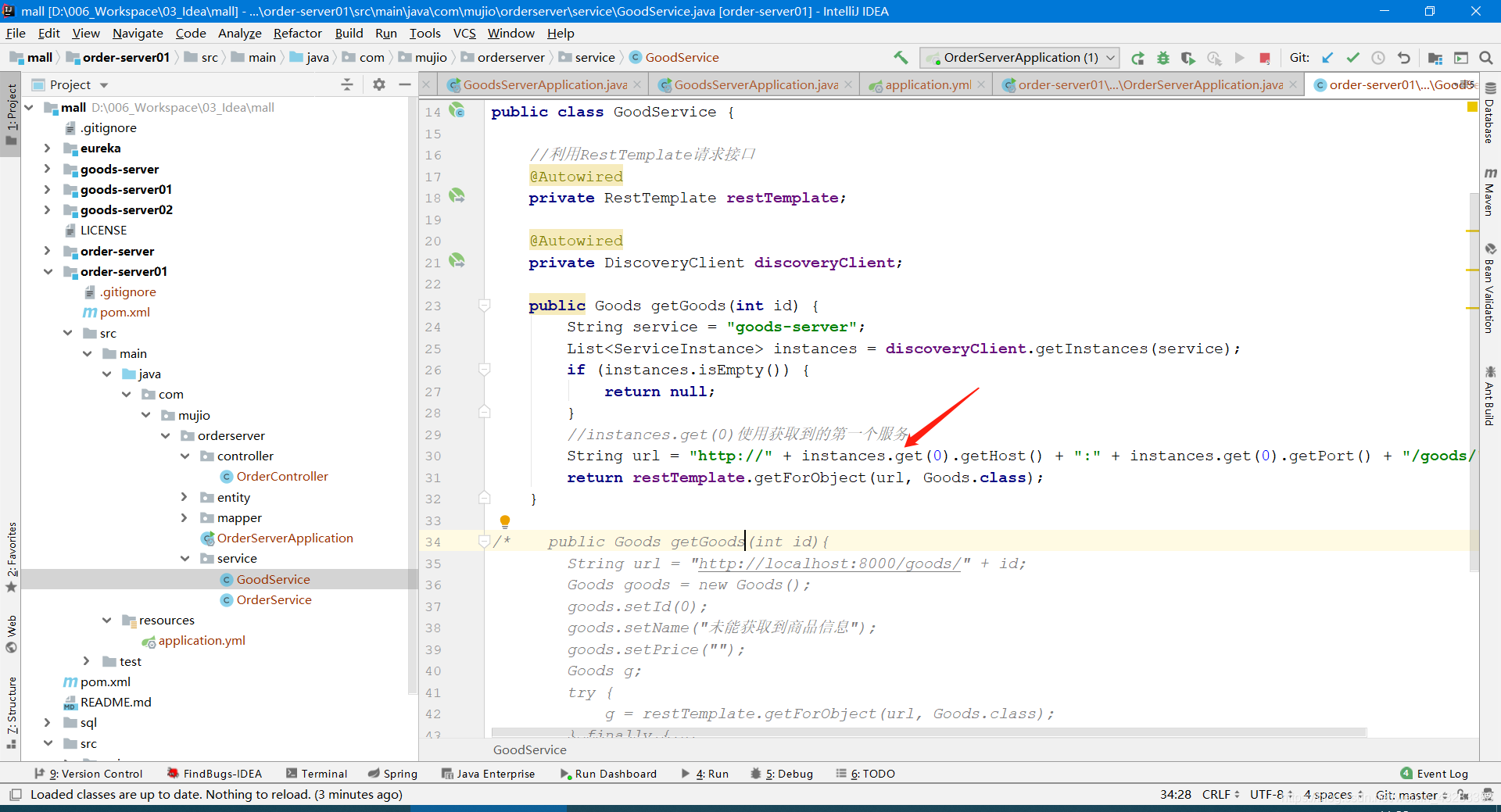Open the Event Log
This screenshot has width=1501, height=812.
pos(1435,774)
